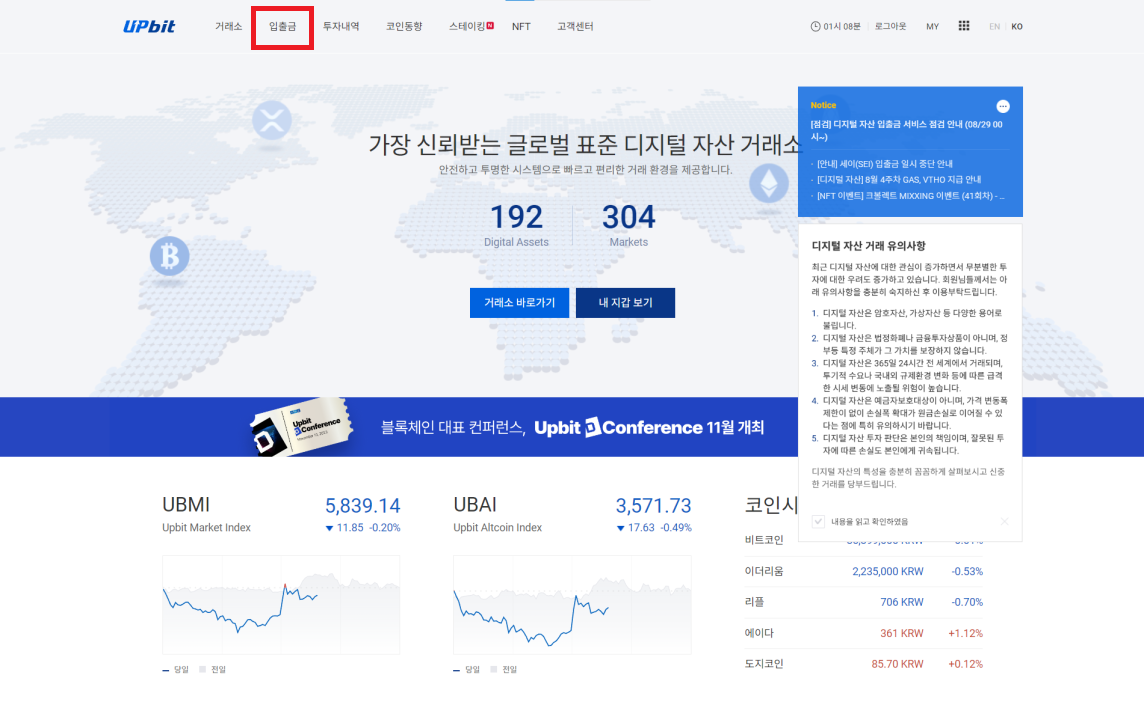Click the Upbit D Conference banner
This screenshot has width=1144, height=720.
[572, 427]
